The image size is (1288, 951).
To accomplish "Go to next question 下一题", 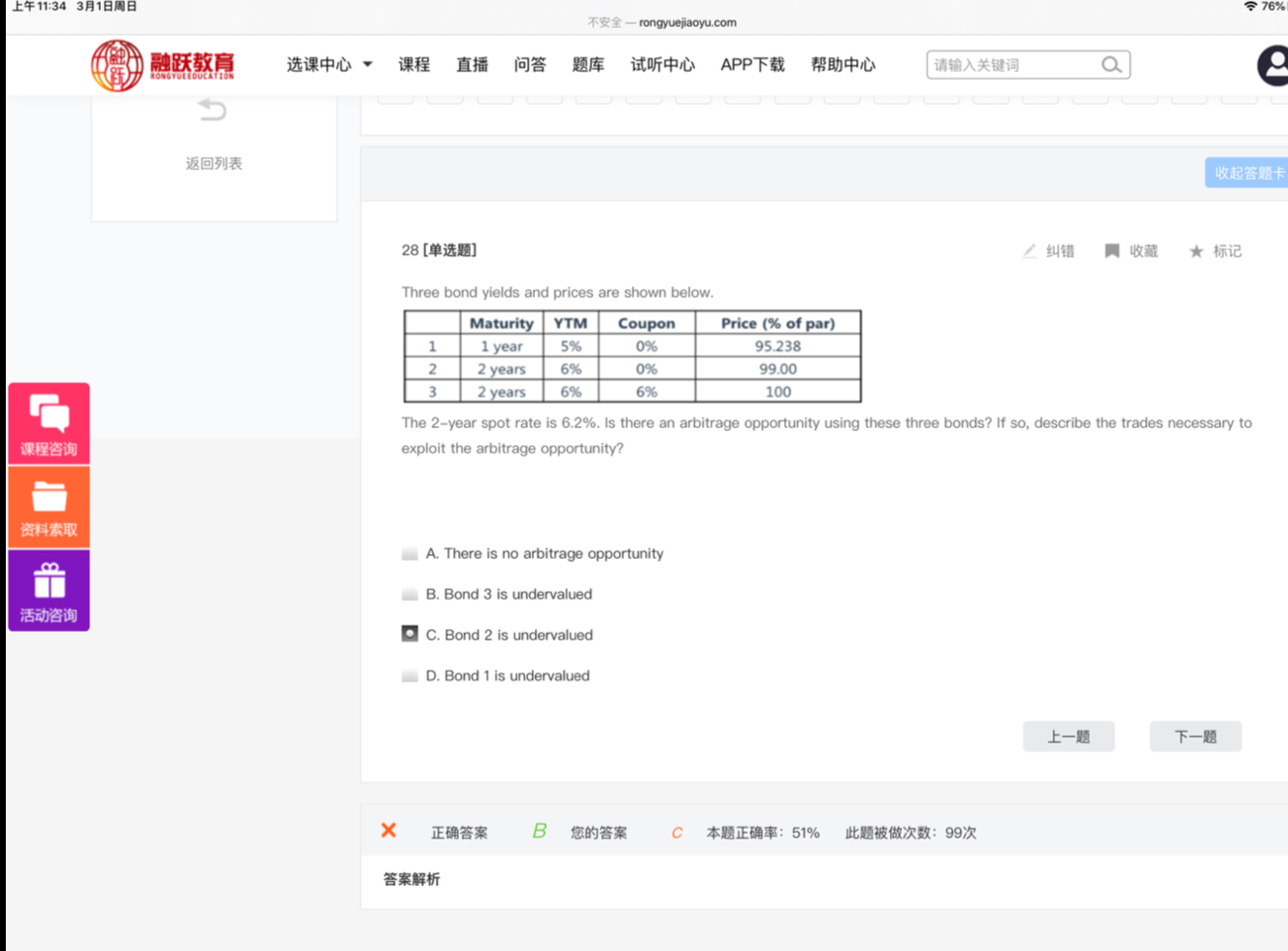I will pos(1195,737).
